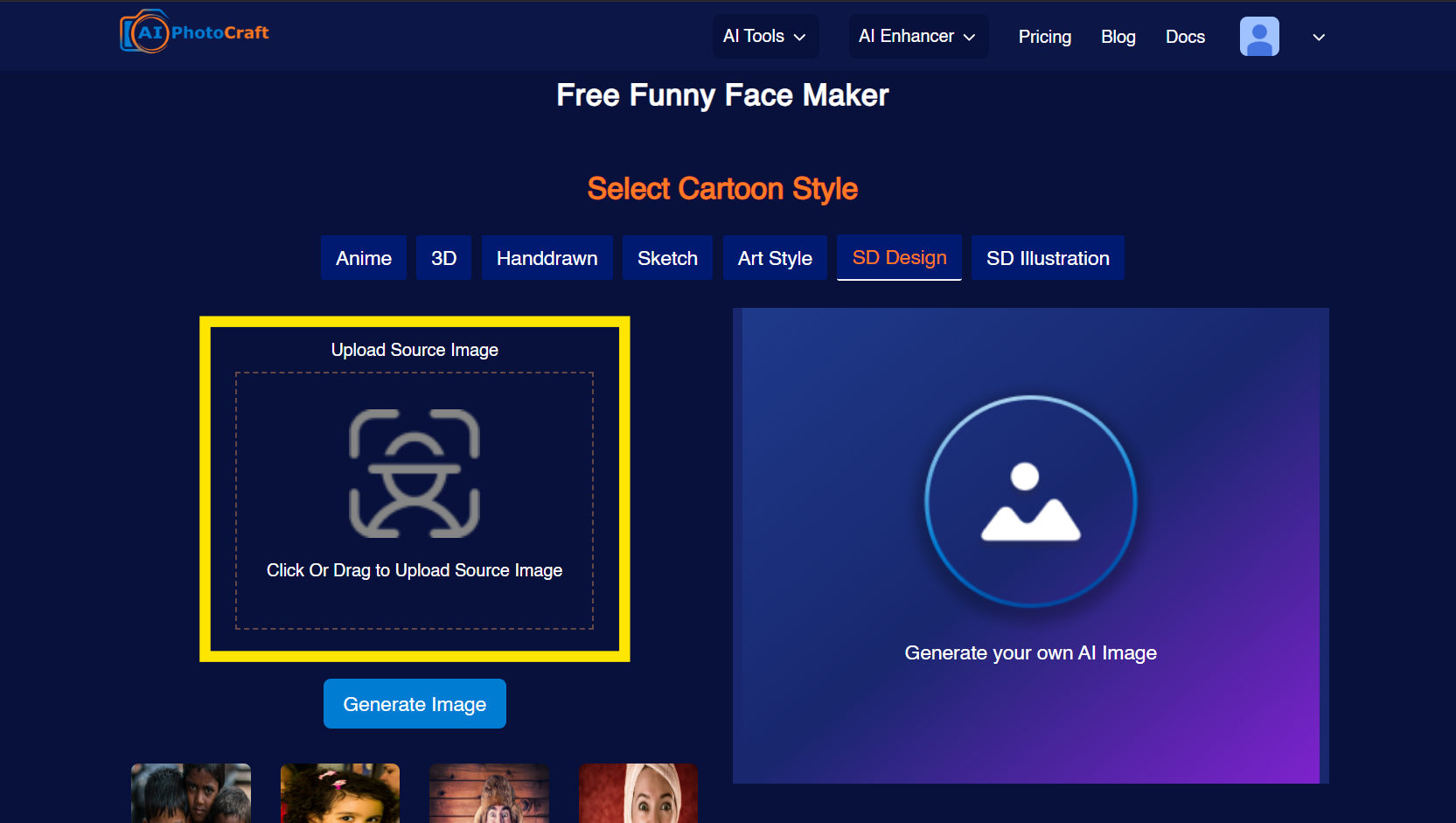The height and width of the screenshot is (823, 1456).
Task: Expand the AI Enhancer dropdown
Action: coord(918,36)
